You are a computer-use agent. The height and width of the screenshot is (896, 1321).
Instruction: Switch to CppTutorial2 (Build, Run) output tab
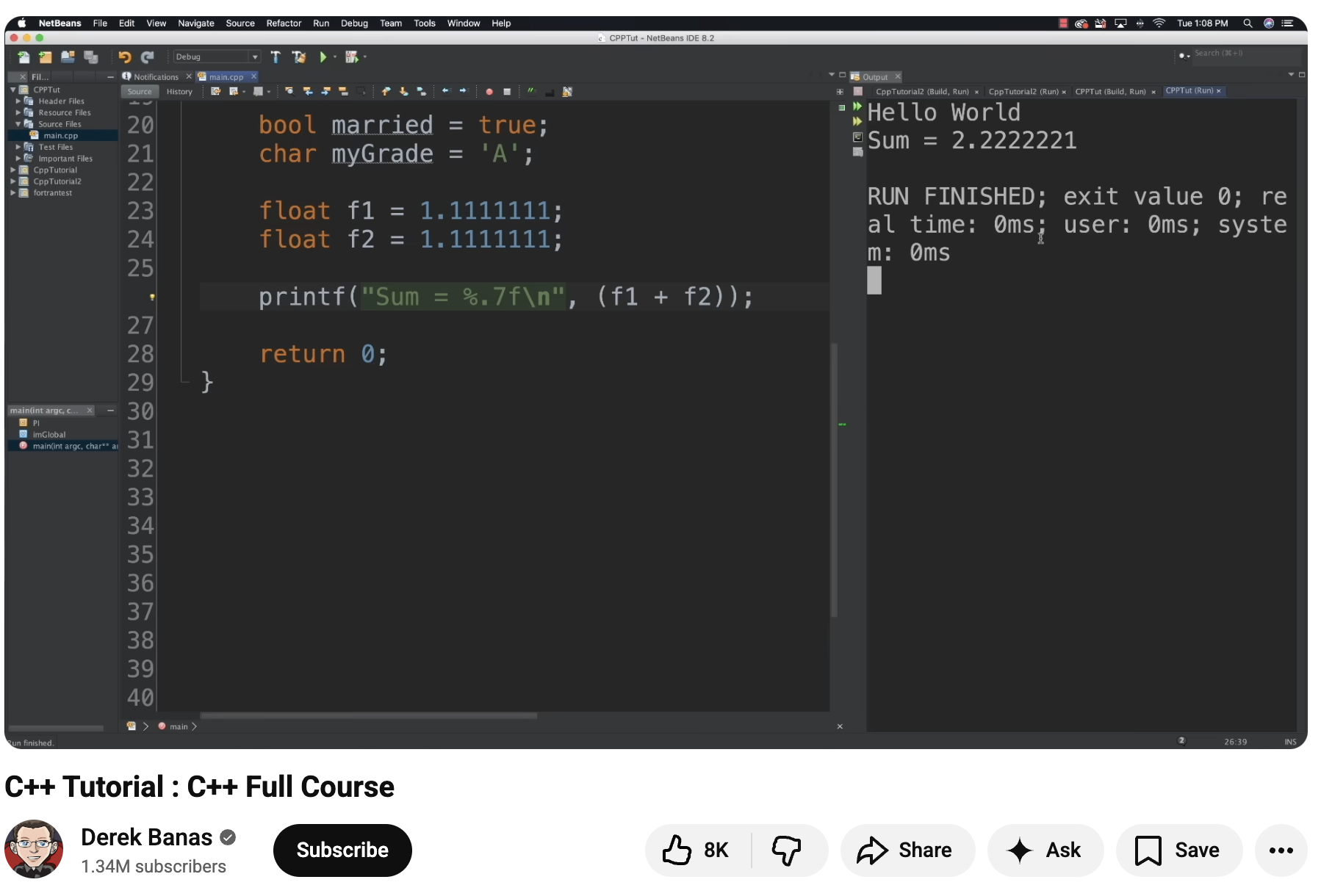click(x=922, y=92)
